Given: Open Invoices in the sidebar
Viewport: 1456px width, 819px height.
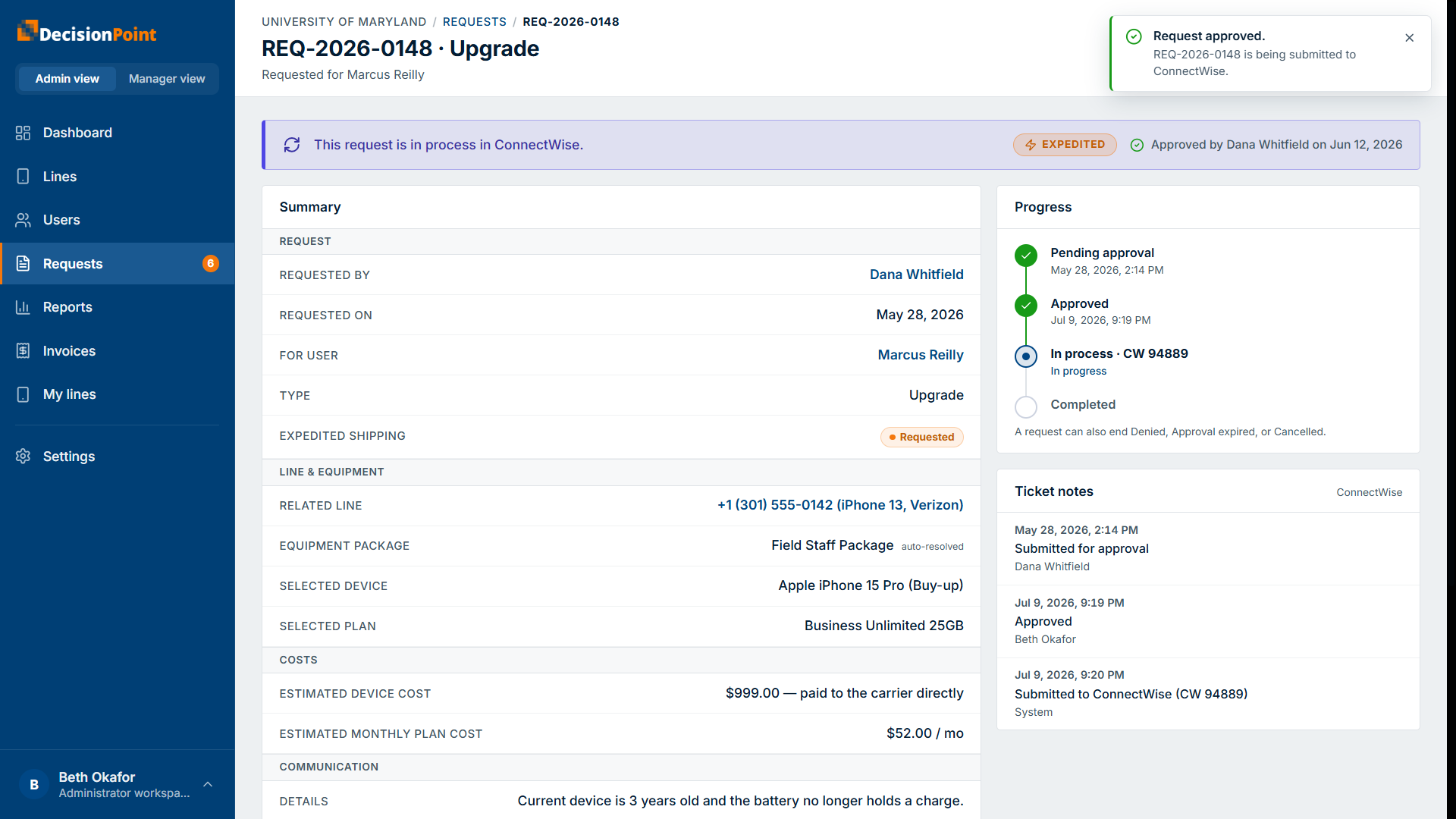Looking at the screenshot, I should click(x=118, y=351).
